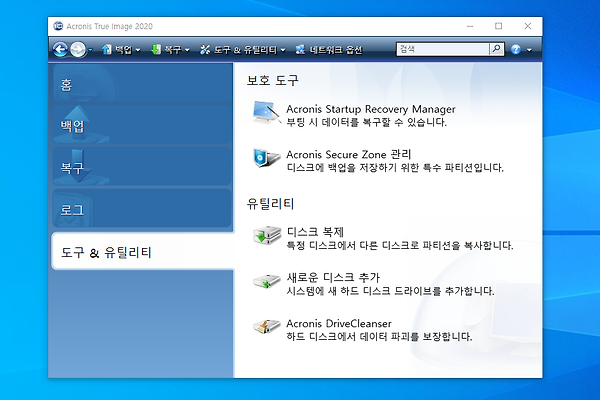Open the 복구 toolbar dropdown menu
This screenshot has width=600, height=400.
[170, 48]
